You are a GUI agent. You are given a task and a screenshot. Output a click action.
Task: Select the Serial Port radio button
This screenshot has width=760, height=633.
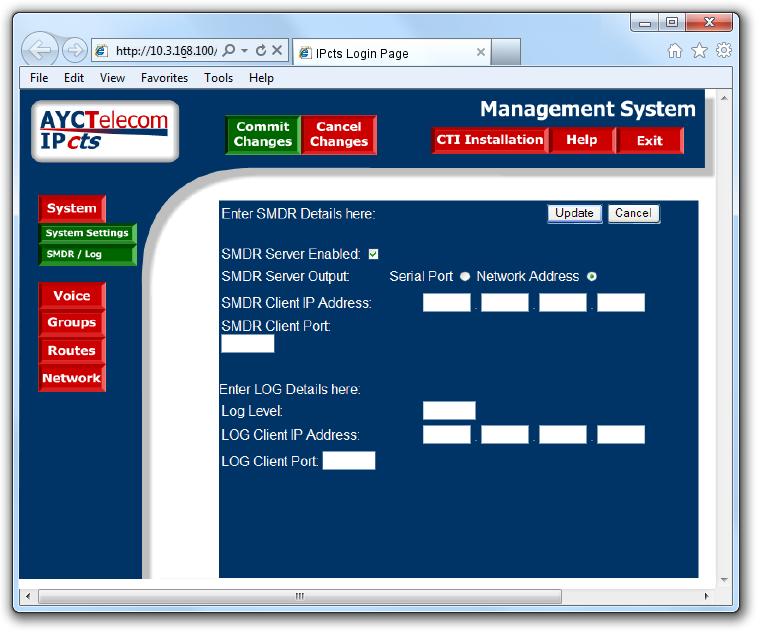465,277
